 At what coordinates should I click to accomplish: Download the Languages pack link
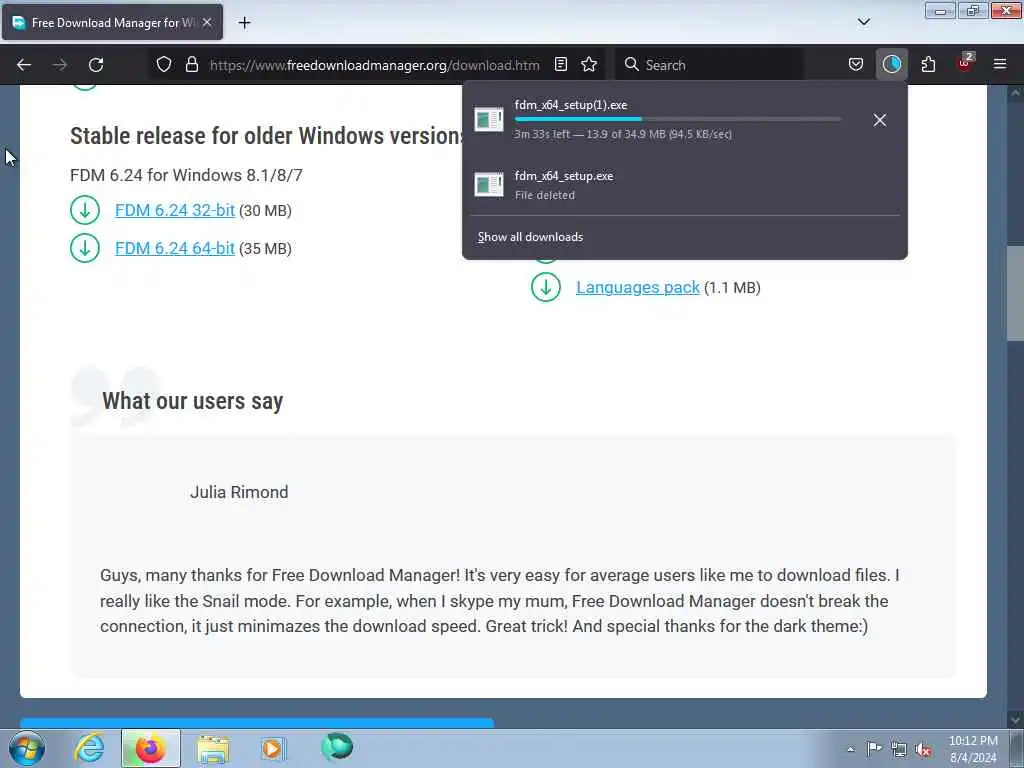pos(637,287)
